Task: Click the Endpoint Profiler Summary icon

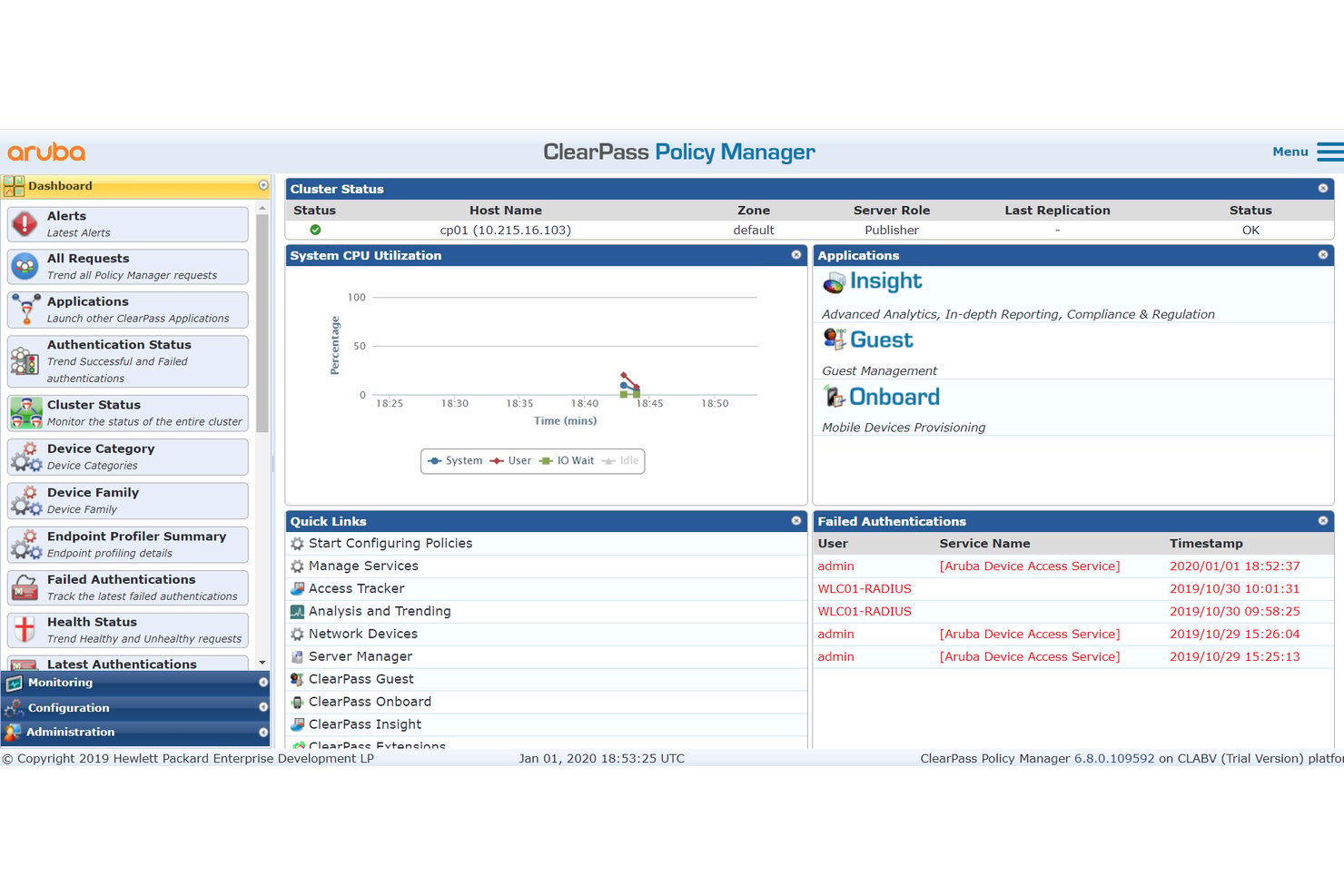Action: pos(25,544)
